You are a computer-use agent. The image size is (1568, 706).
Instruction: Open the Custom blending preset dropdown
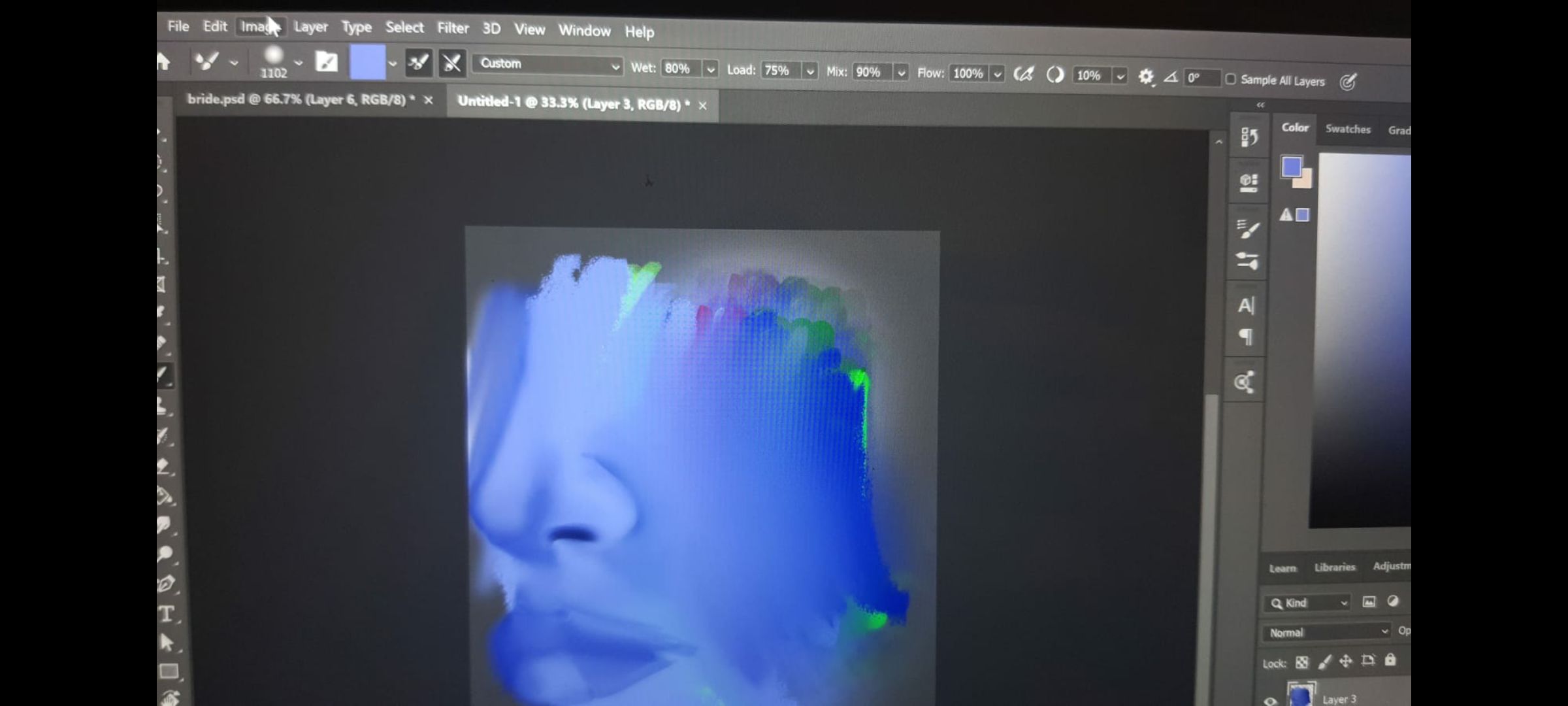coord(547,65)
